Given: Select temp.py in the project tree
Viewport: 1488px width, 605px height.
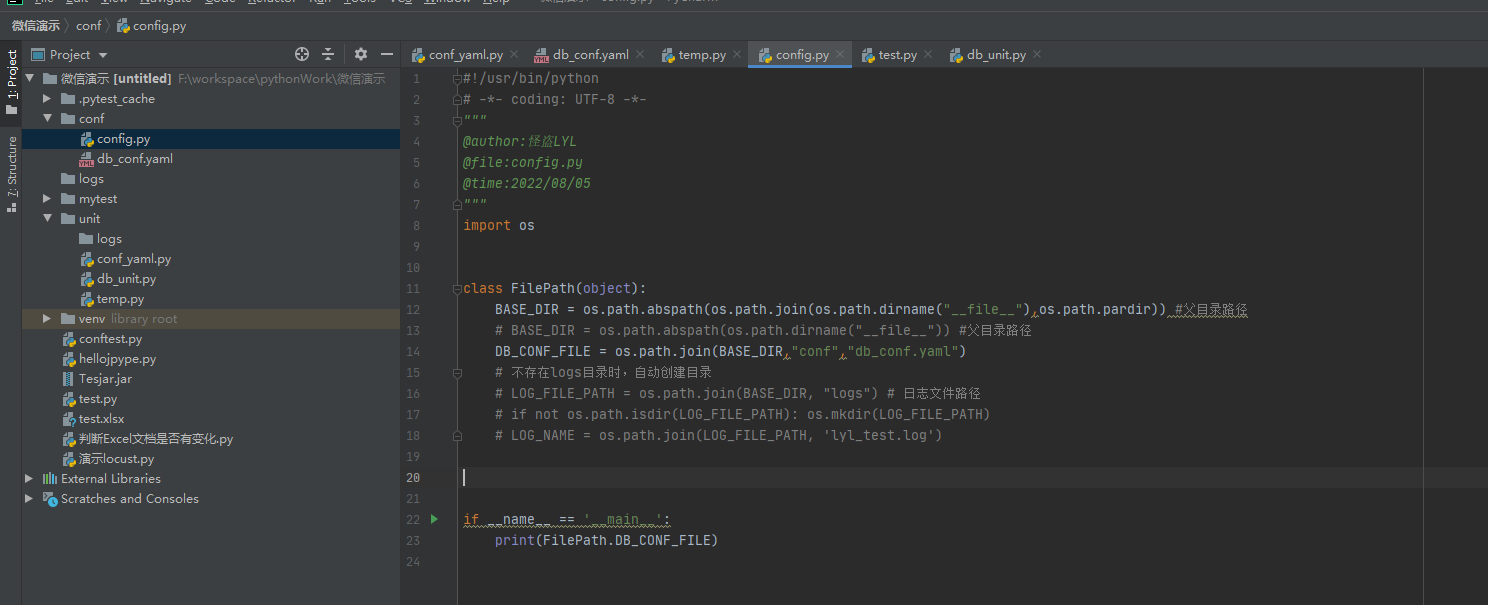Looking at the screenshot, I should point(211,299).
